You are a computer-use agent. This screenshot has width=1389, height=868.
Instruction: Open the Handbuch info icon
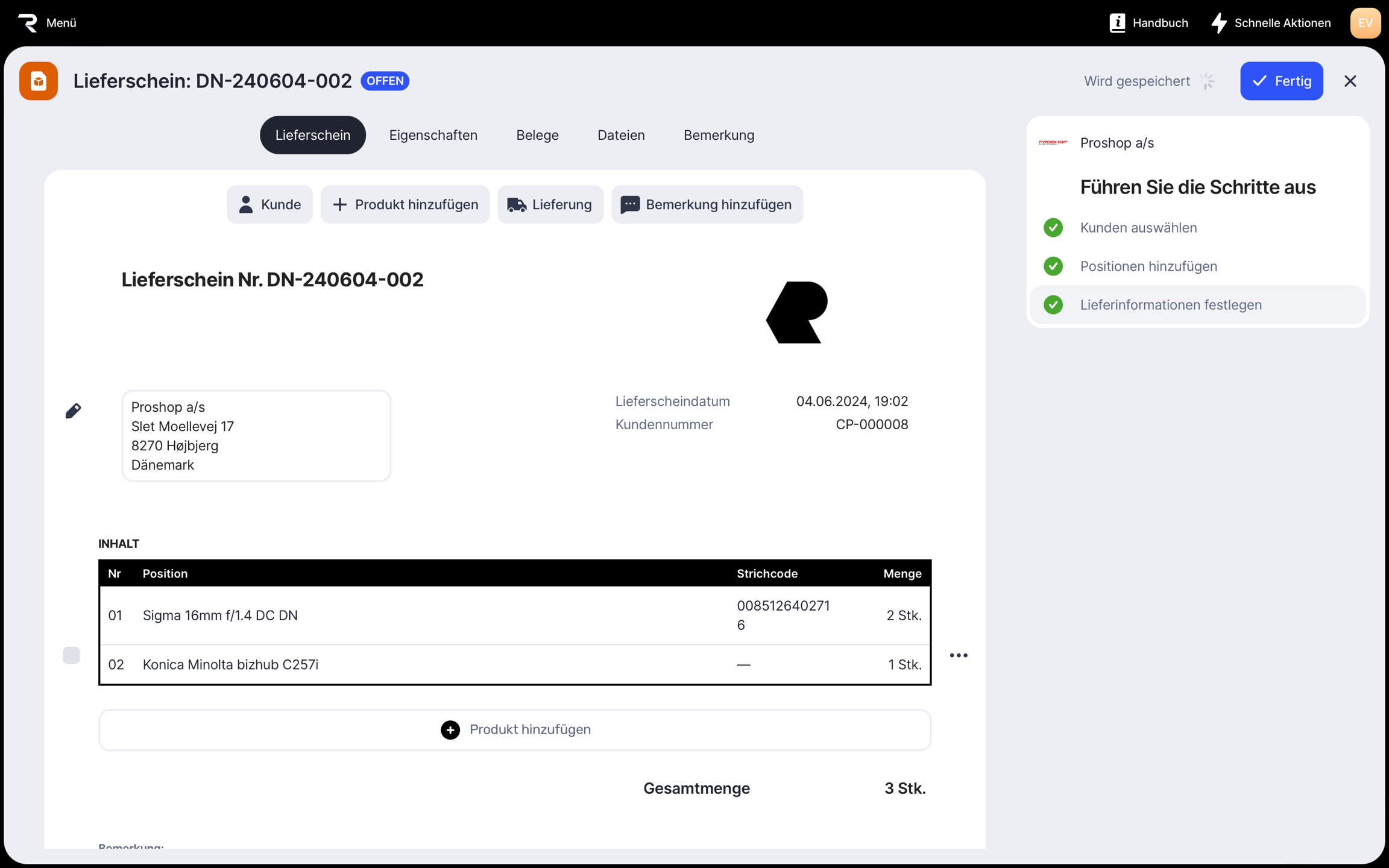(x=1117, y=23)
